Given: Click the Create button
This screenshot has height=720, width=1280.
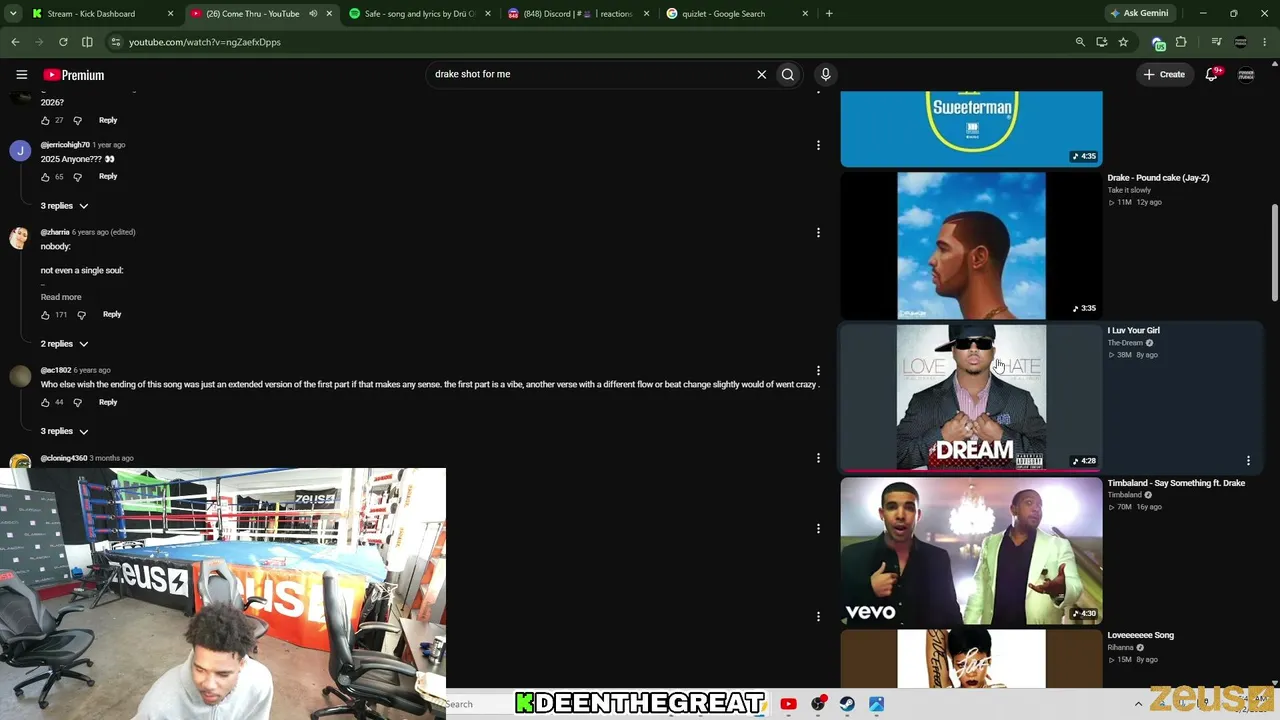Looking at the screenshot, I should [1164, 74].
